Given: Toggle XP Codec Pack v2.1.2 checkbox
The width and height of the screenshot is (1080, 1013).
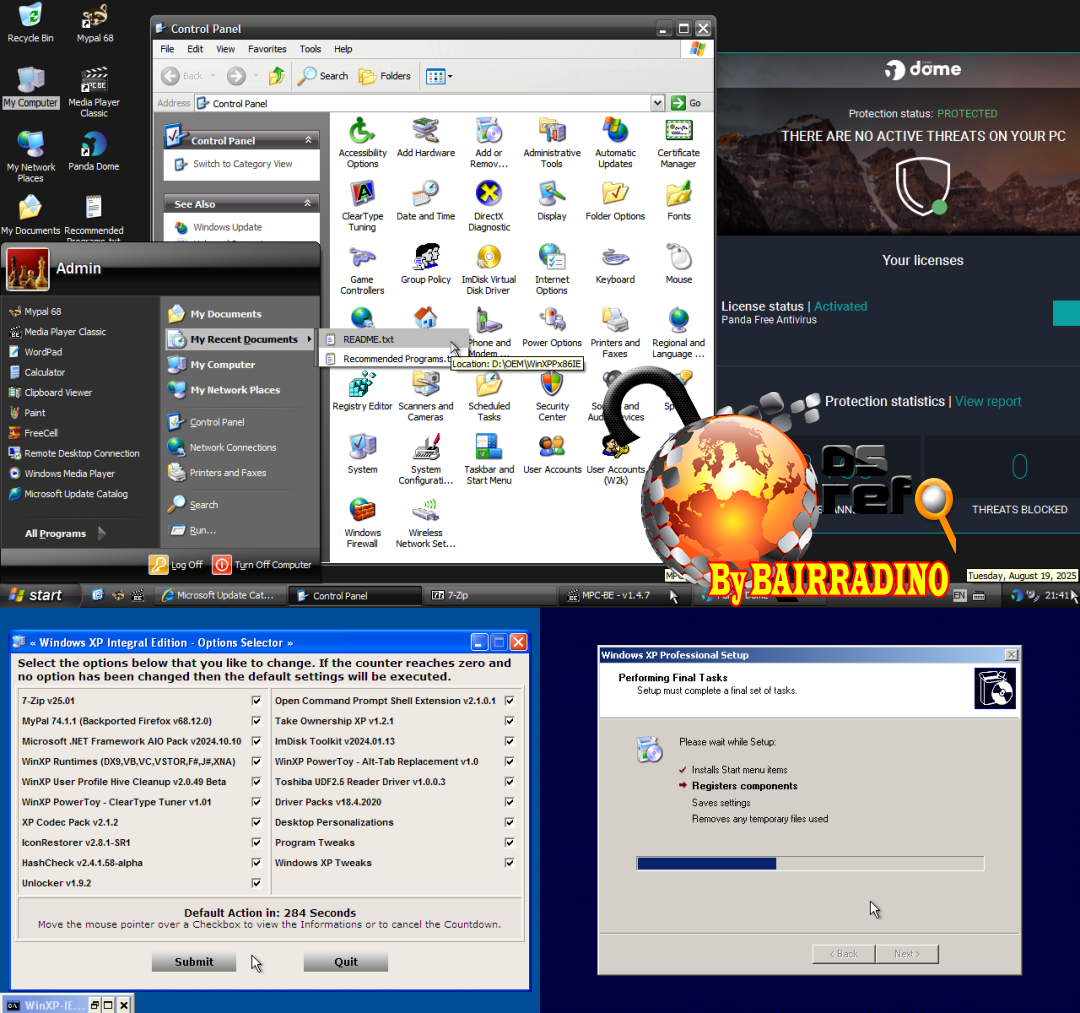Looking at the screenshot, I should [256, 822].
